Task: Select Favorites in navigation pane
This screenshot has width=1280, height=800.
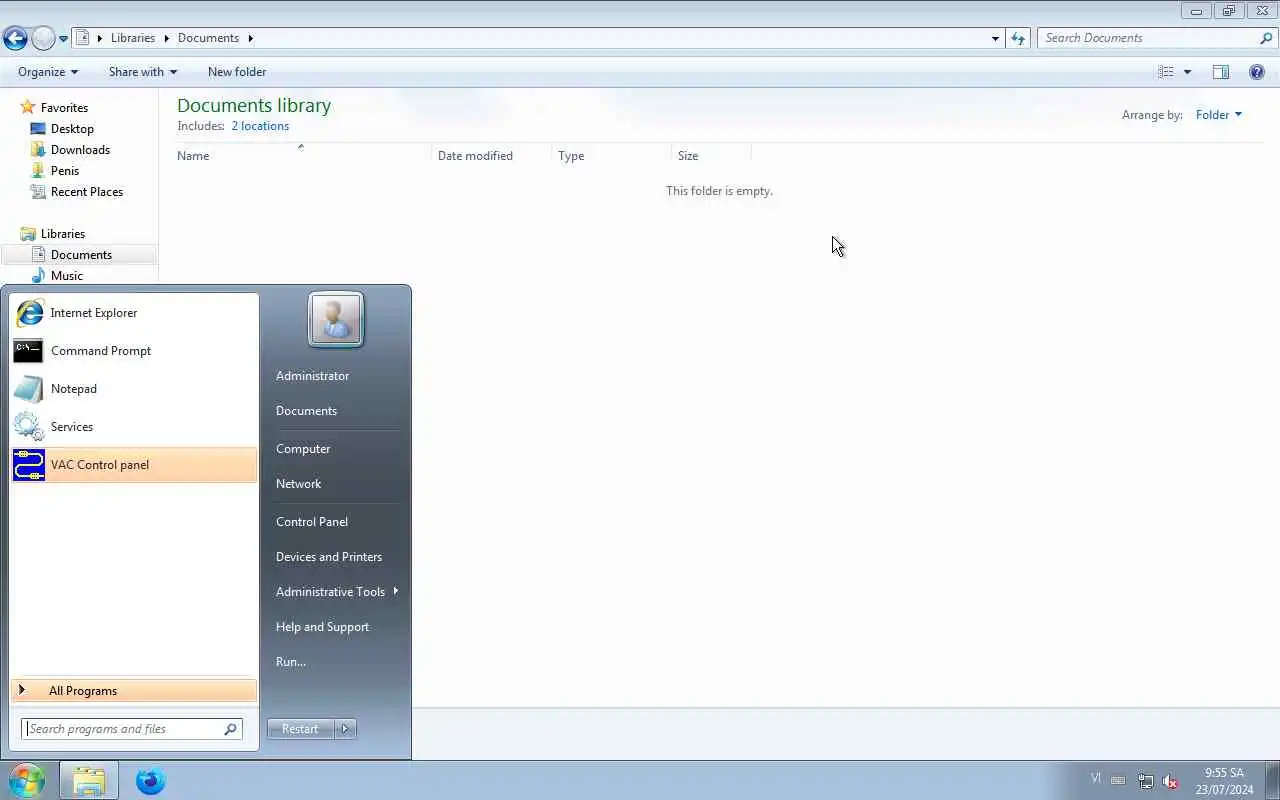Action: (x=64, y=108)
